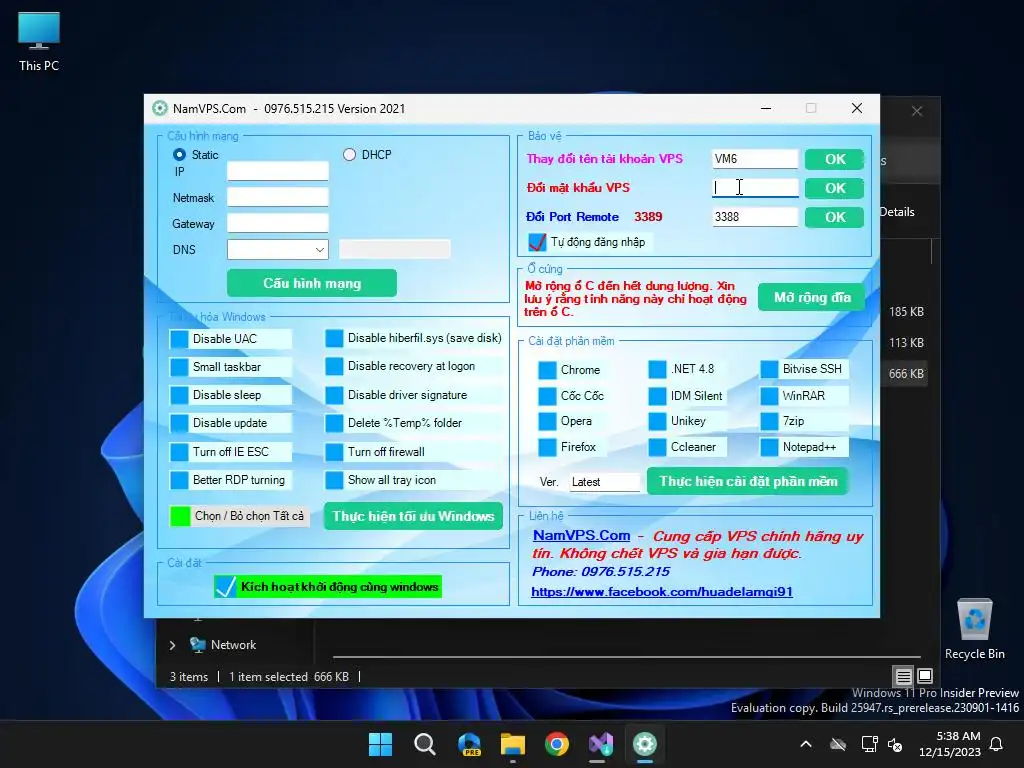Image resolution: width=1024 pixels, height=768 pixels.
Task: Click Thực hiện cài đặt phần mềm button
Action: (748, 481)
